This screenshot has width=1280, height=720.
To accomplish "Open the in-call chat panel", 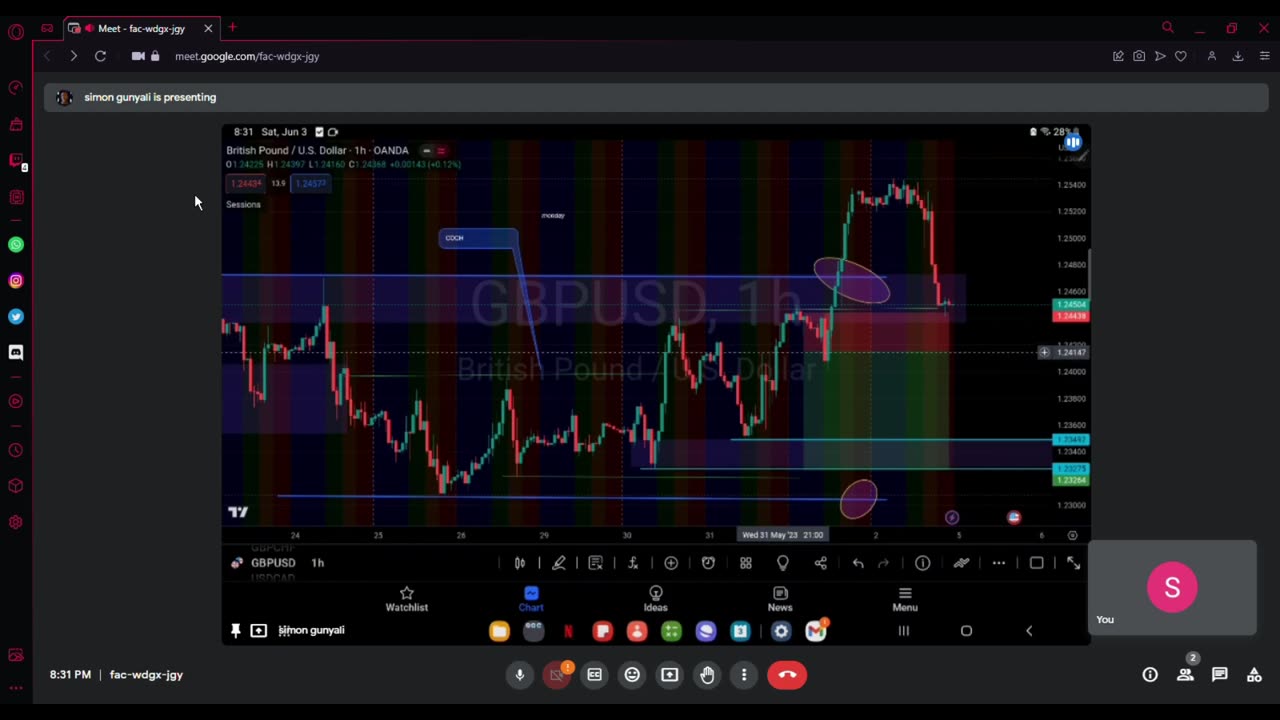I will (x=1219, y=675).
